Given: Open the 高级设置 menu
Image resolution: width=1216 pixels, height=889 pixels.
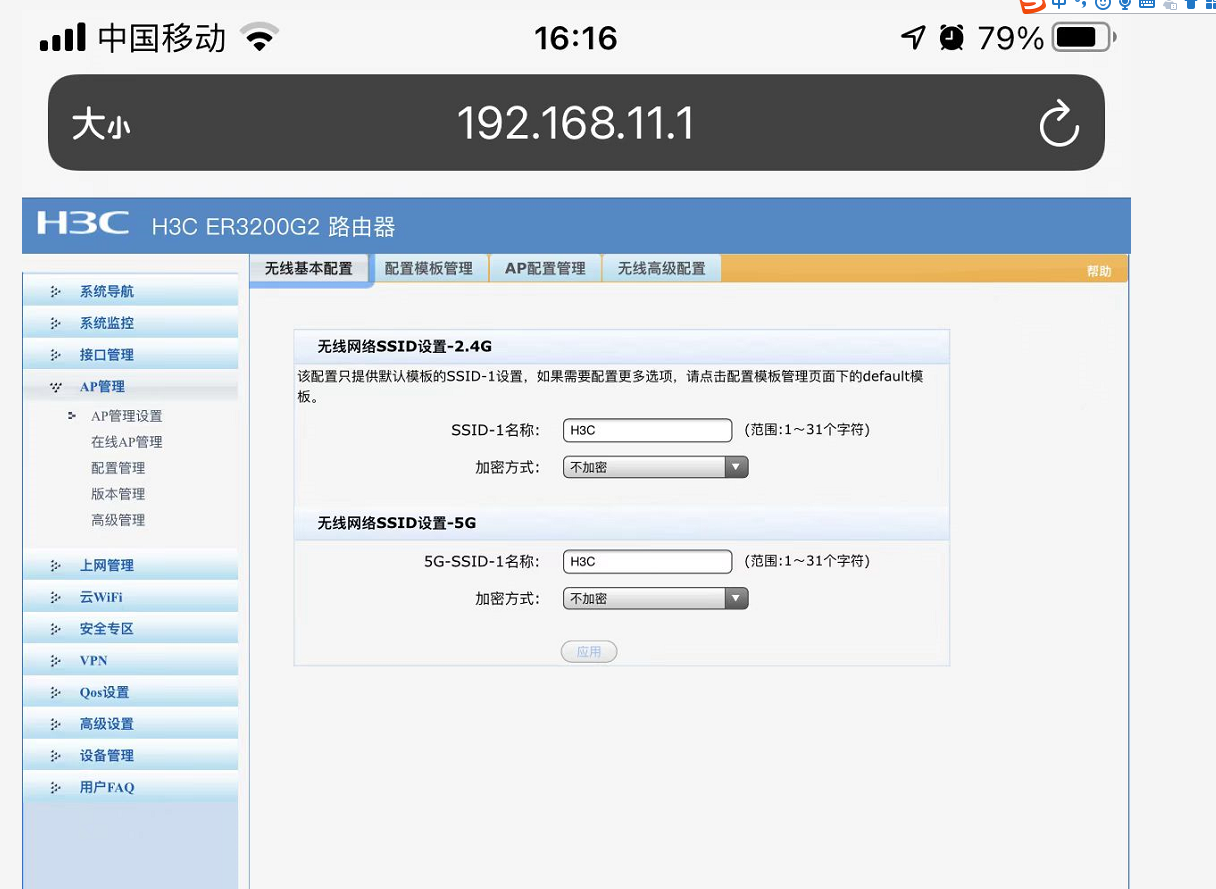Looking at the screenshot, I should click(x=130, y=724).
